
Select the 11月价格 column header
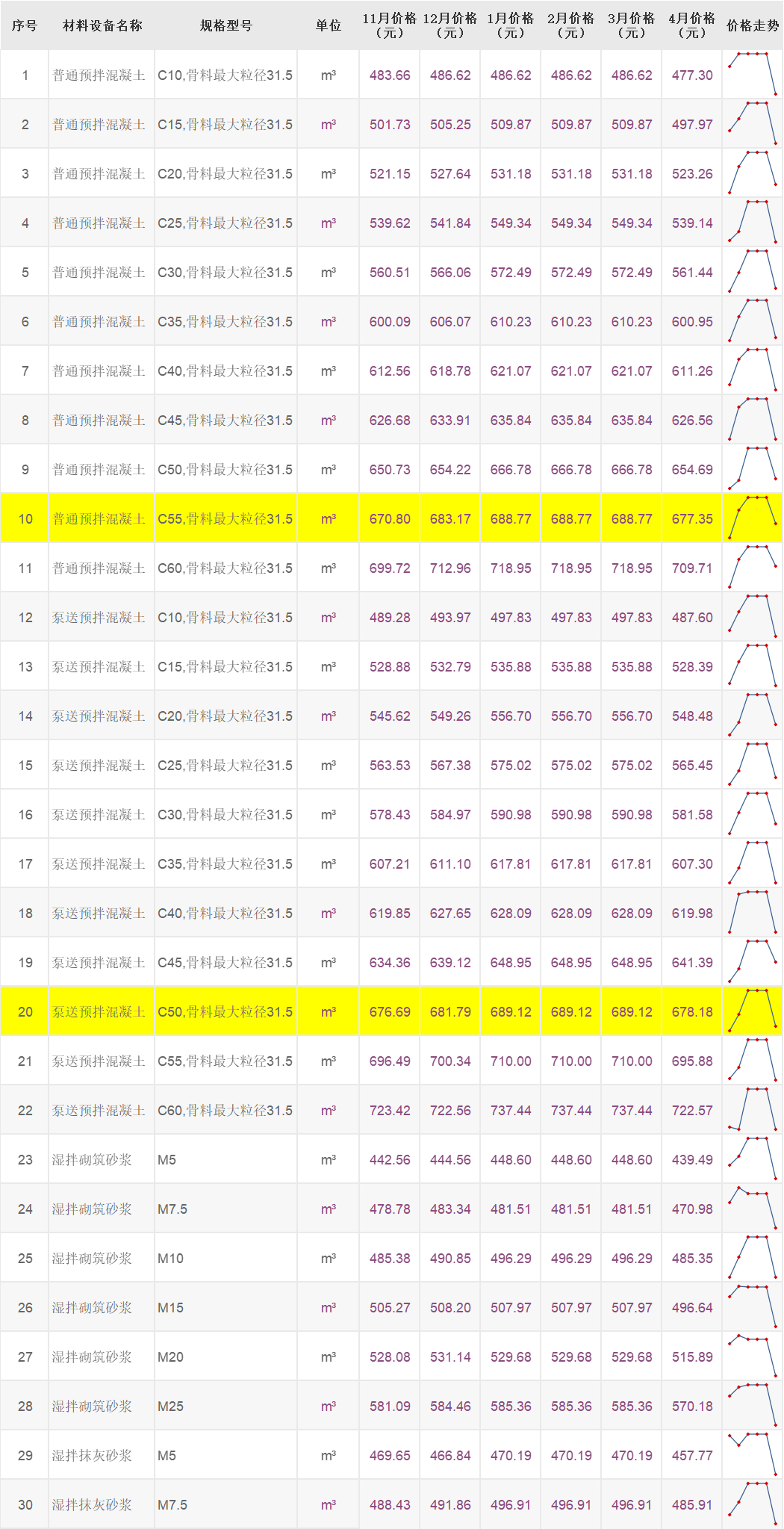coord(389,25)
